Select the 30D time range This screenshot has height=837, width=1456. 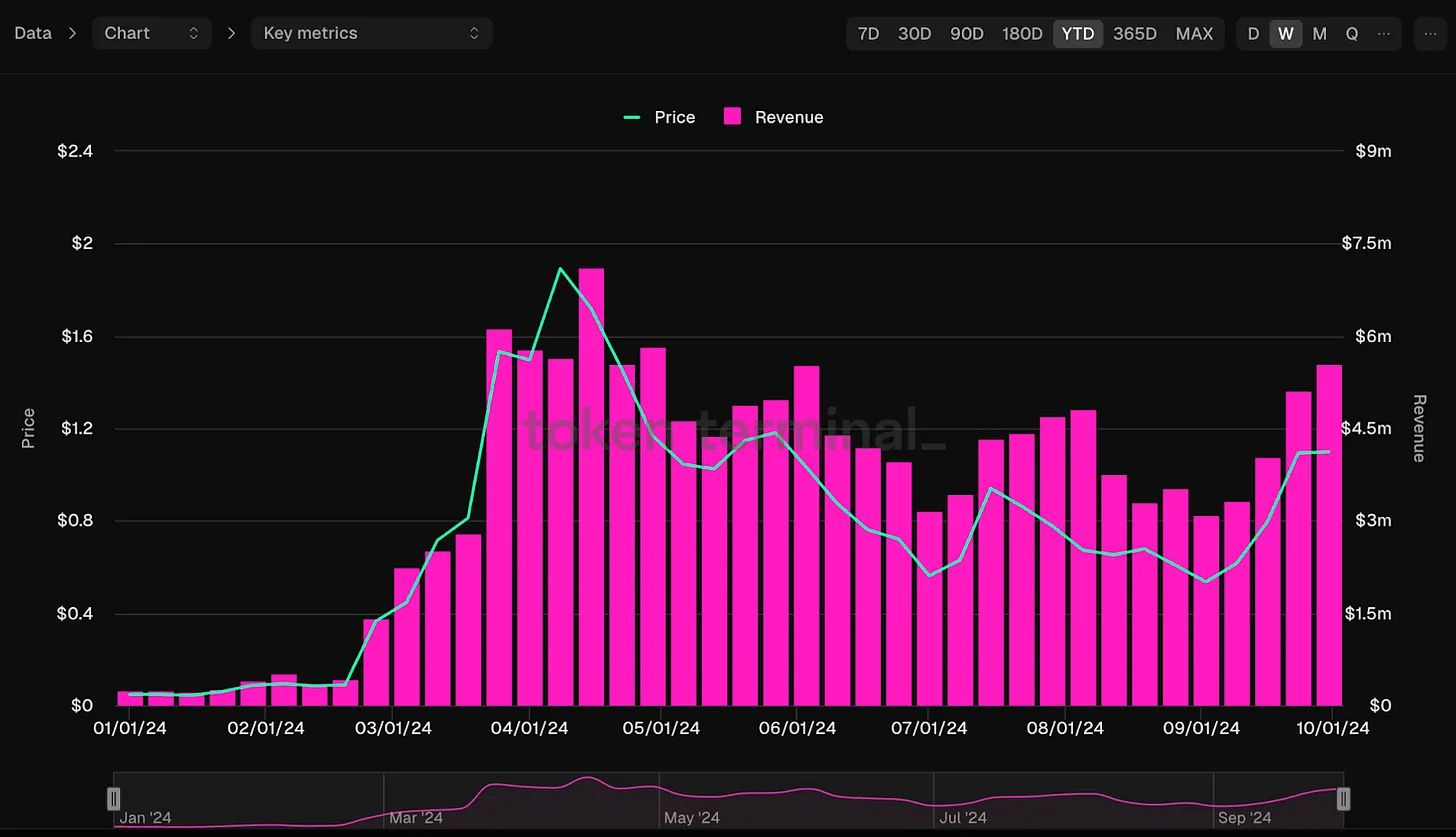914,33
